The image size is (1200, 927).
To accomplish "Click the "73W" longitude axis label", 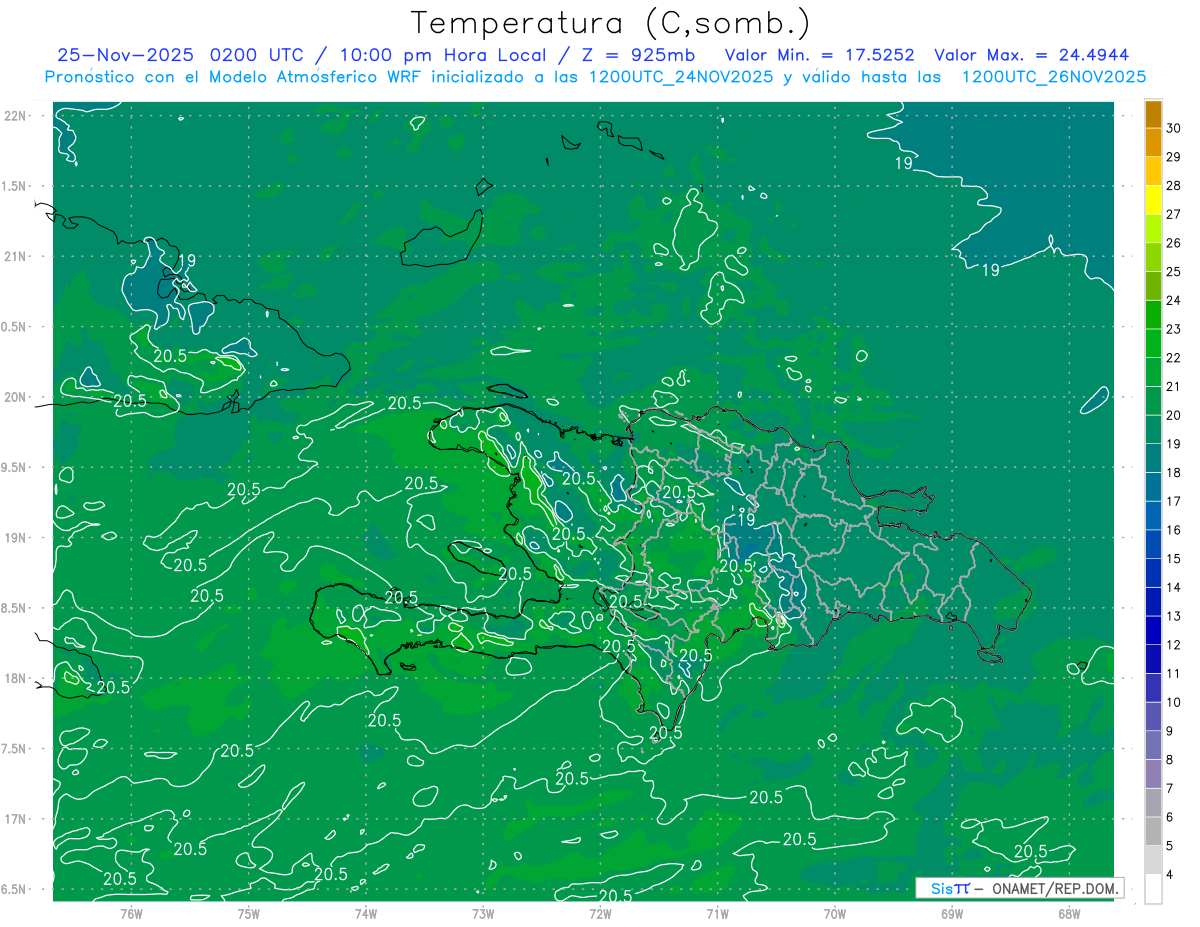I will point(483,914).
